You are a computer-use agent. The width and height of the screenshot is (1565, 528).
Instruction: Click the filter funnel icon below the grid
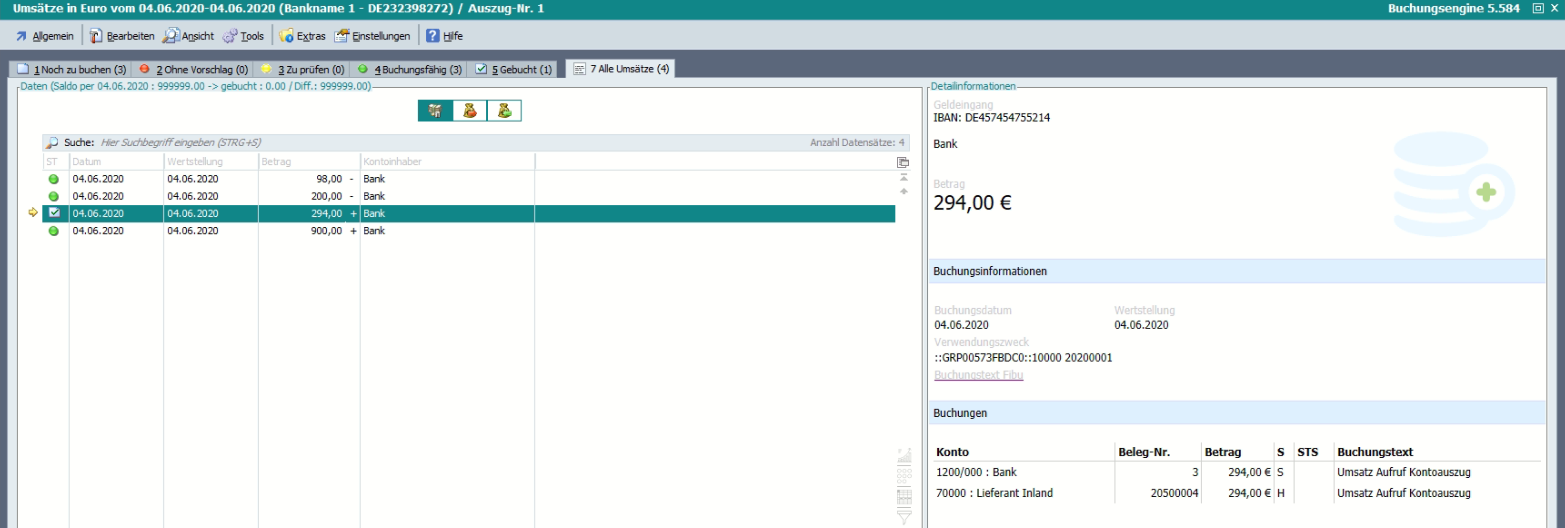(904, 516)
